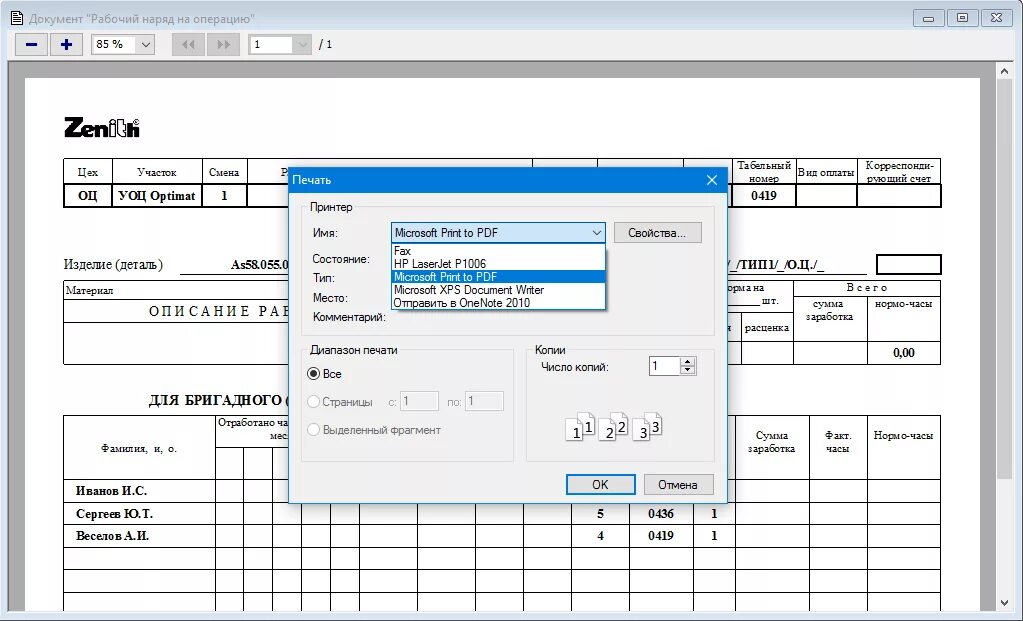Click the Число копий input field
1023x621 pixels.
(664, 366)
